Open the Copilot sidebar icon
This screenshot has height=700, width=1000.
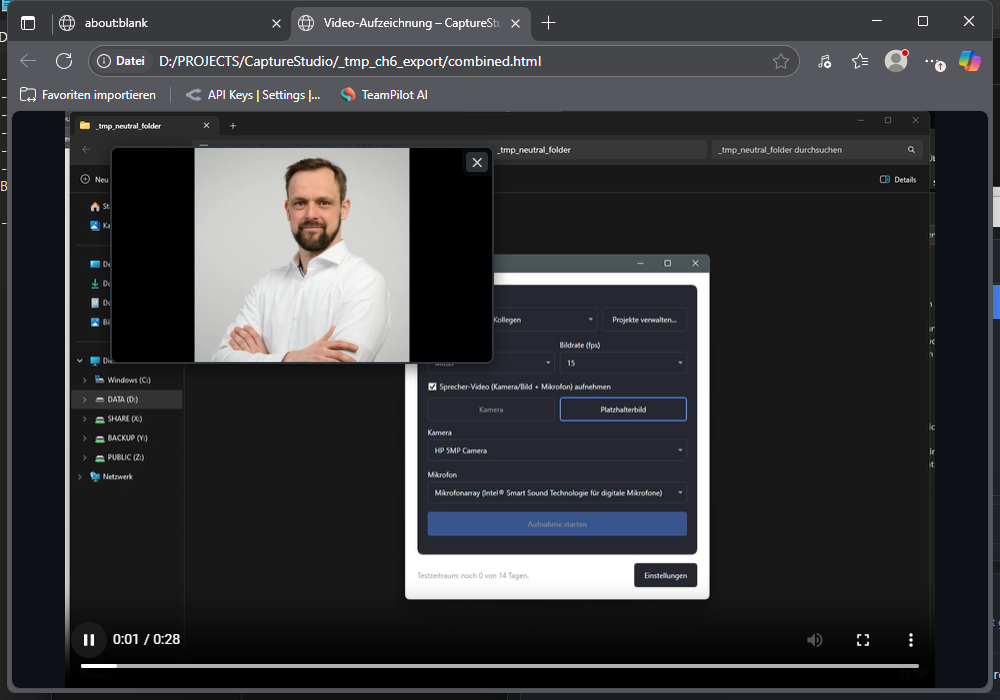click(969, 61)
